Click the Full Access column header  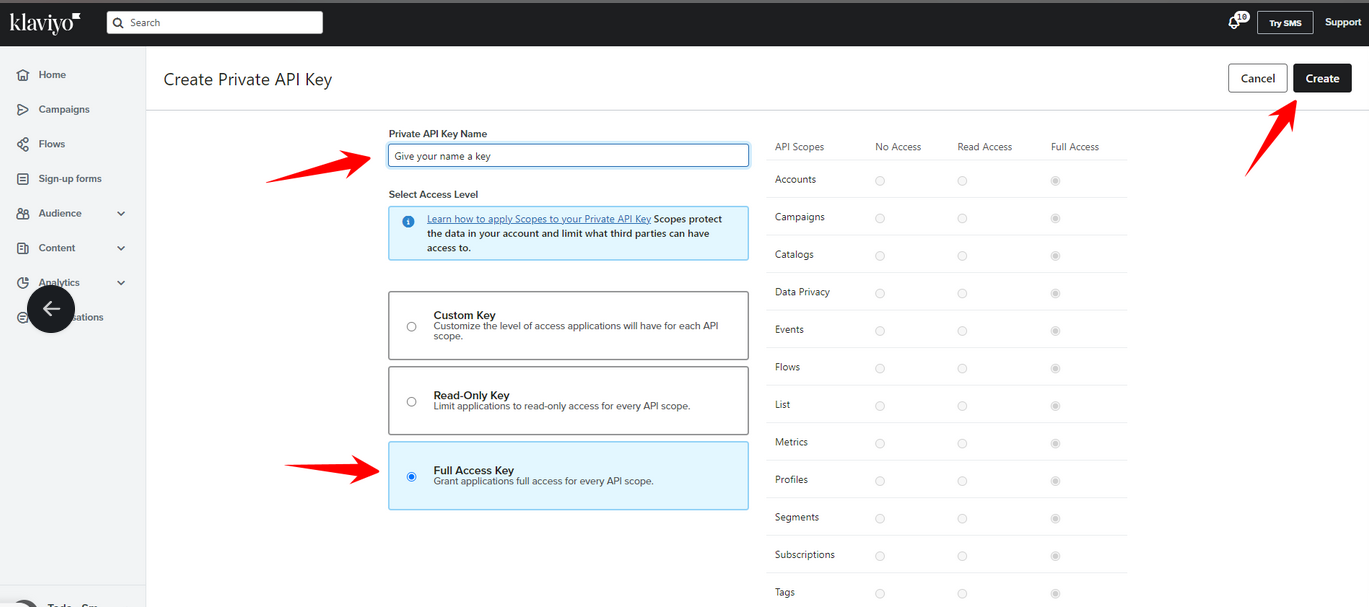pyautogui.click(x=1075, y=147)
